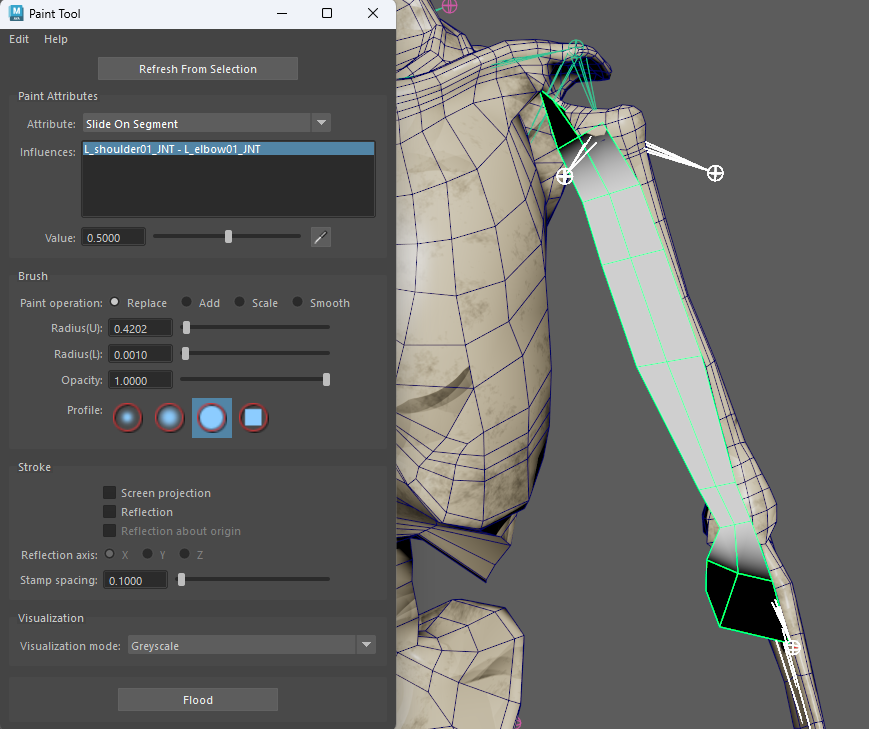869x729 pixels.
Task: Select the solid circle brush profile
Action: tap(212, 417)
